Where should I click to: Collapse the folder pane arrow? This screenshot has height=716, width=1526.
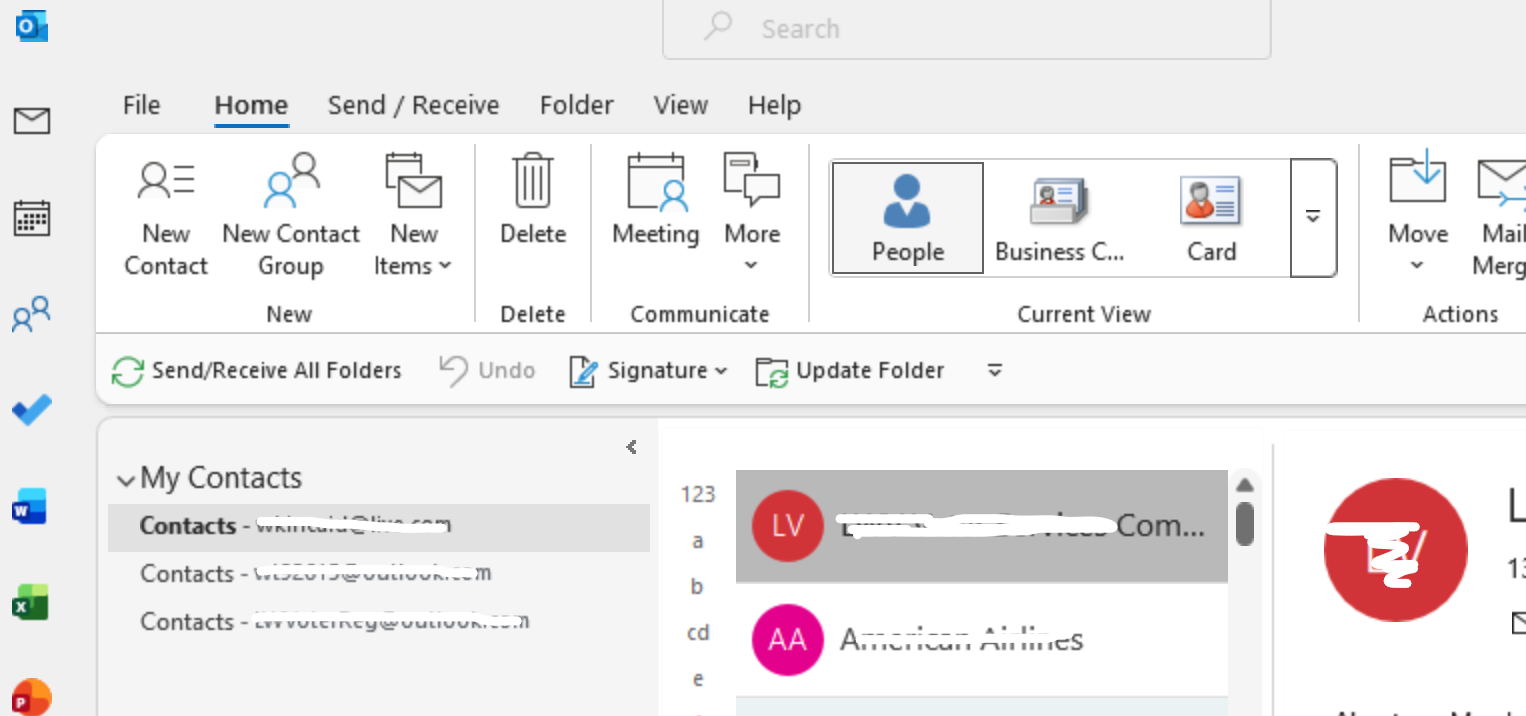[x=631, y=447]
